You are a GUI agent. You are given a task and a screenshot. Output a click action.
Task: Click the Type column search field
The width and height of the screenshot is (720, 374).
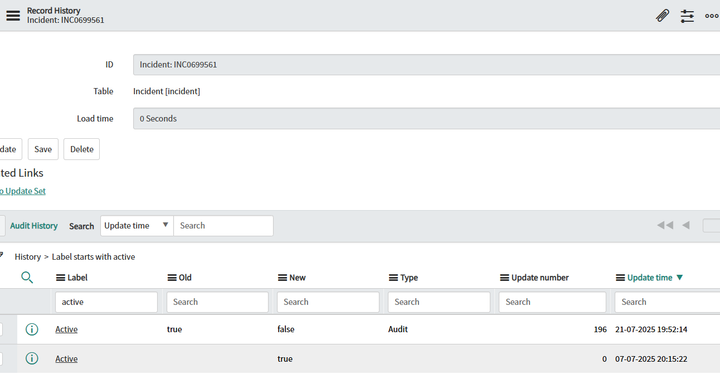439,302
